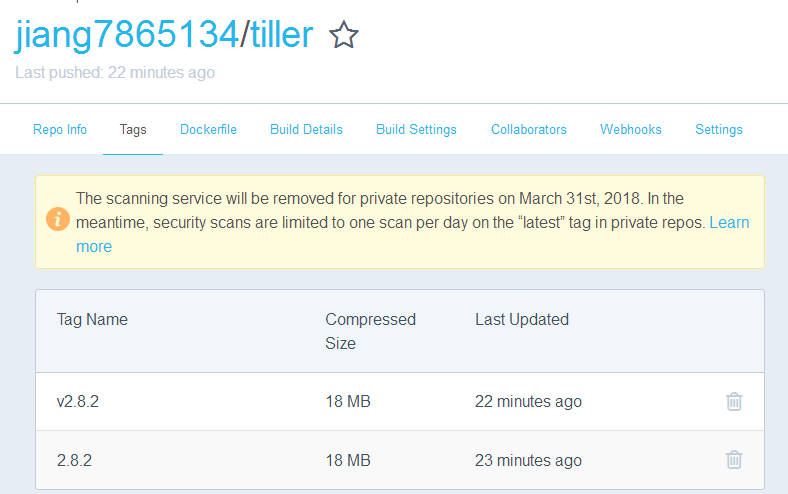Select the 2.8.2 tag name
This screenshot has width=788, height=494.
74,460
